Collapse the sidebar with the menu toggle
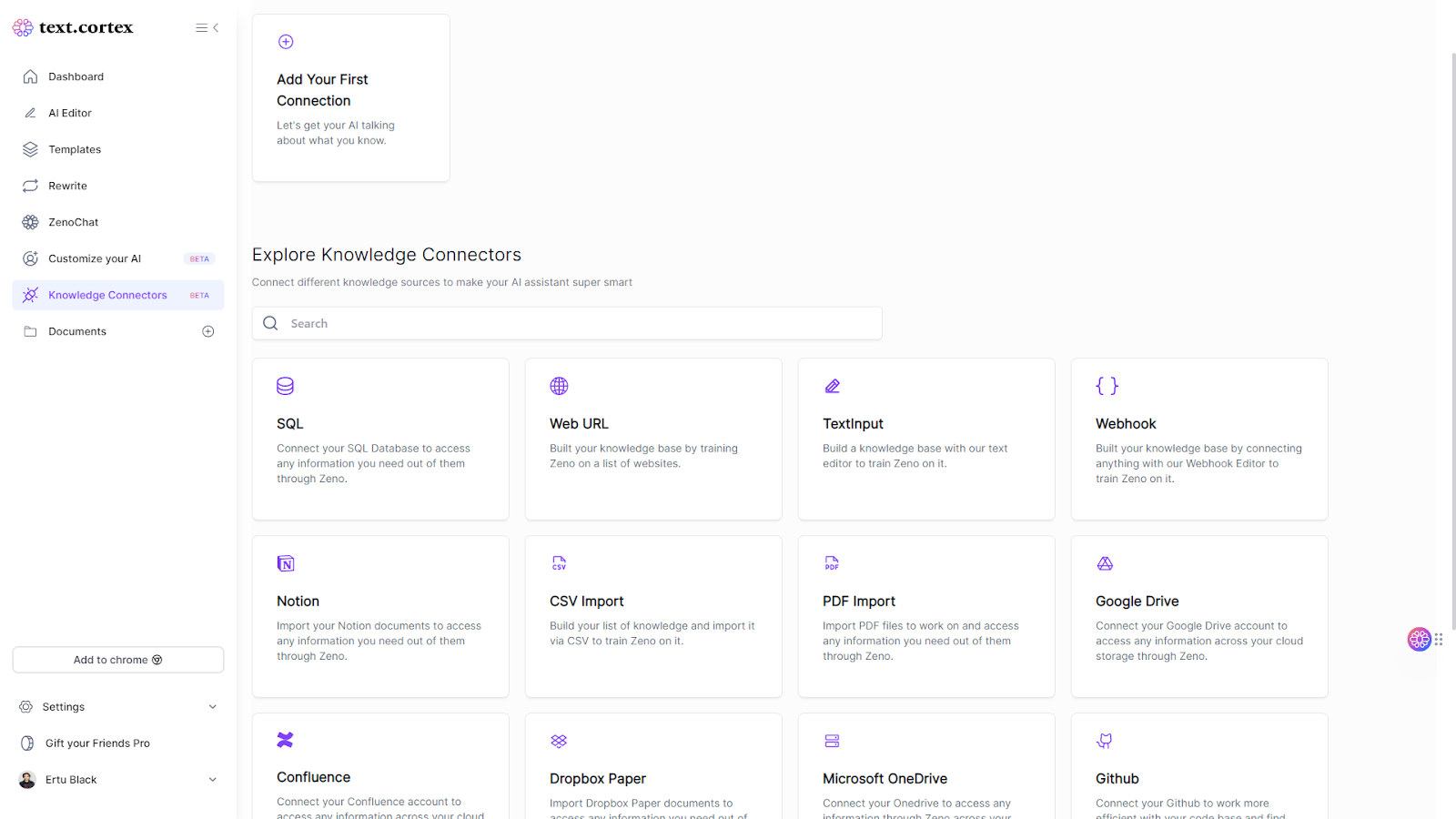Viewport: 1456px width, 819px height. [207, 28]
